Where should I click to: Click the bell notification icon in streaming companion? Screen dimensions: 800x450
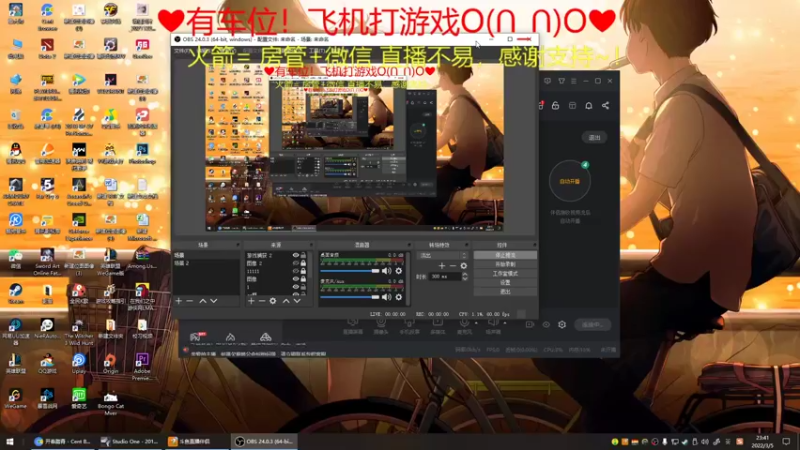(x=589, y=106)
